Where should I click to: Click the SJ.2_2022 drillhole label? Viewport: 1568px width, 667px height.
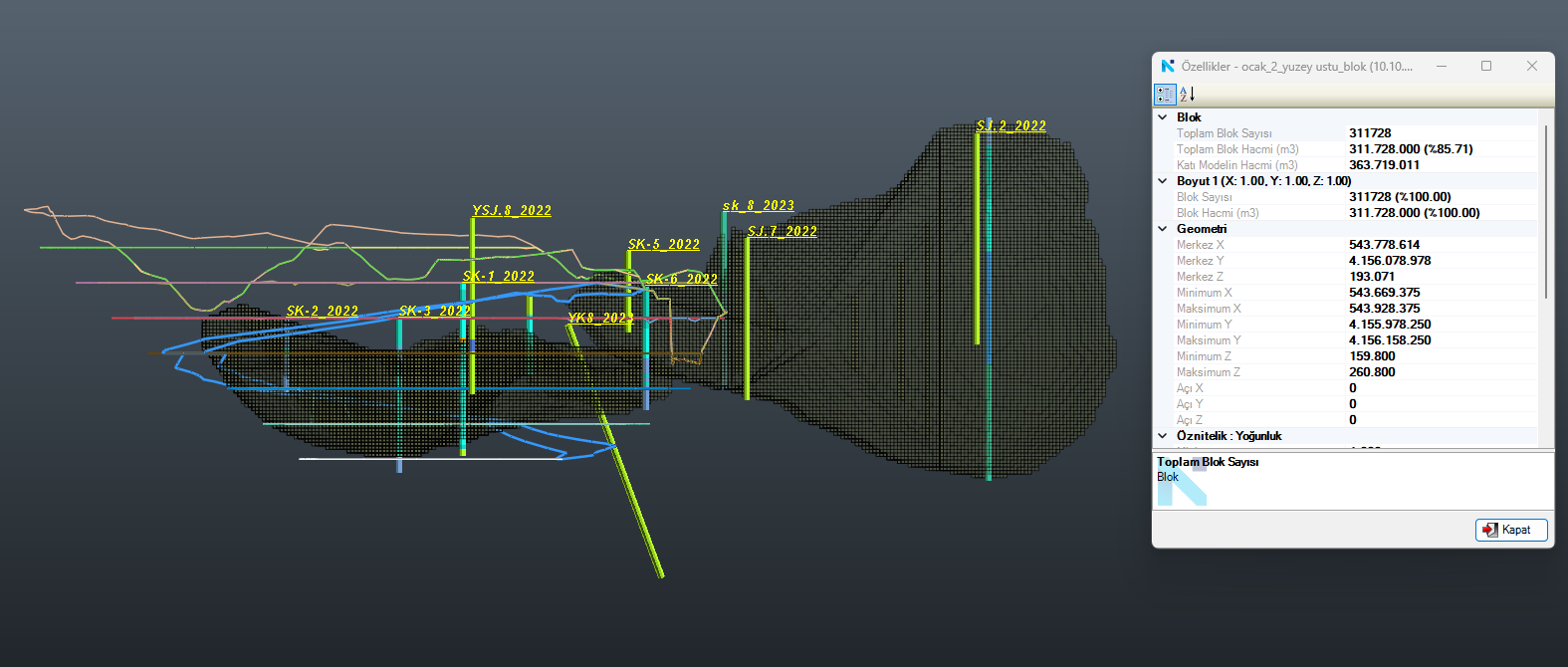click(x=1010, y=126)
